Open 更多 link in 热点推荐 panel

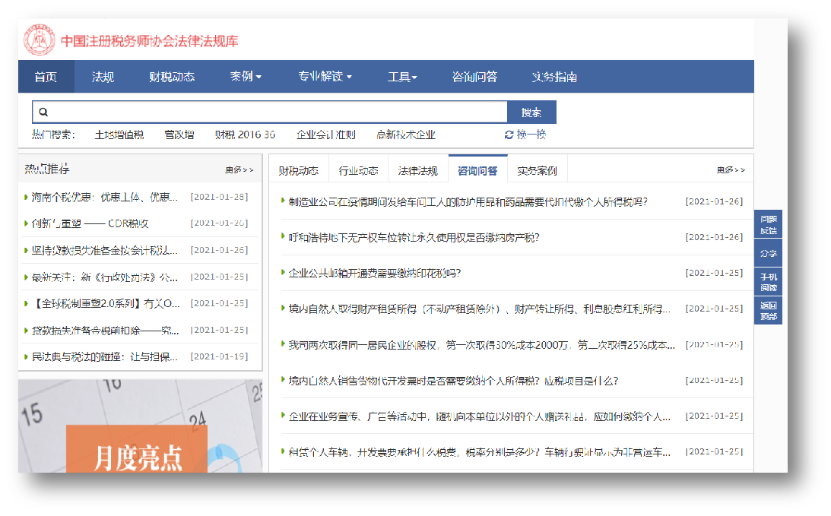(239, 170)
